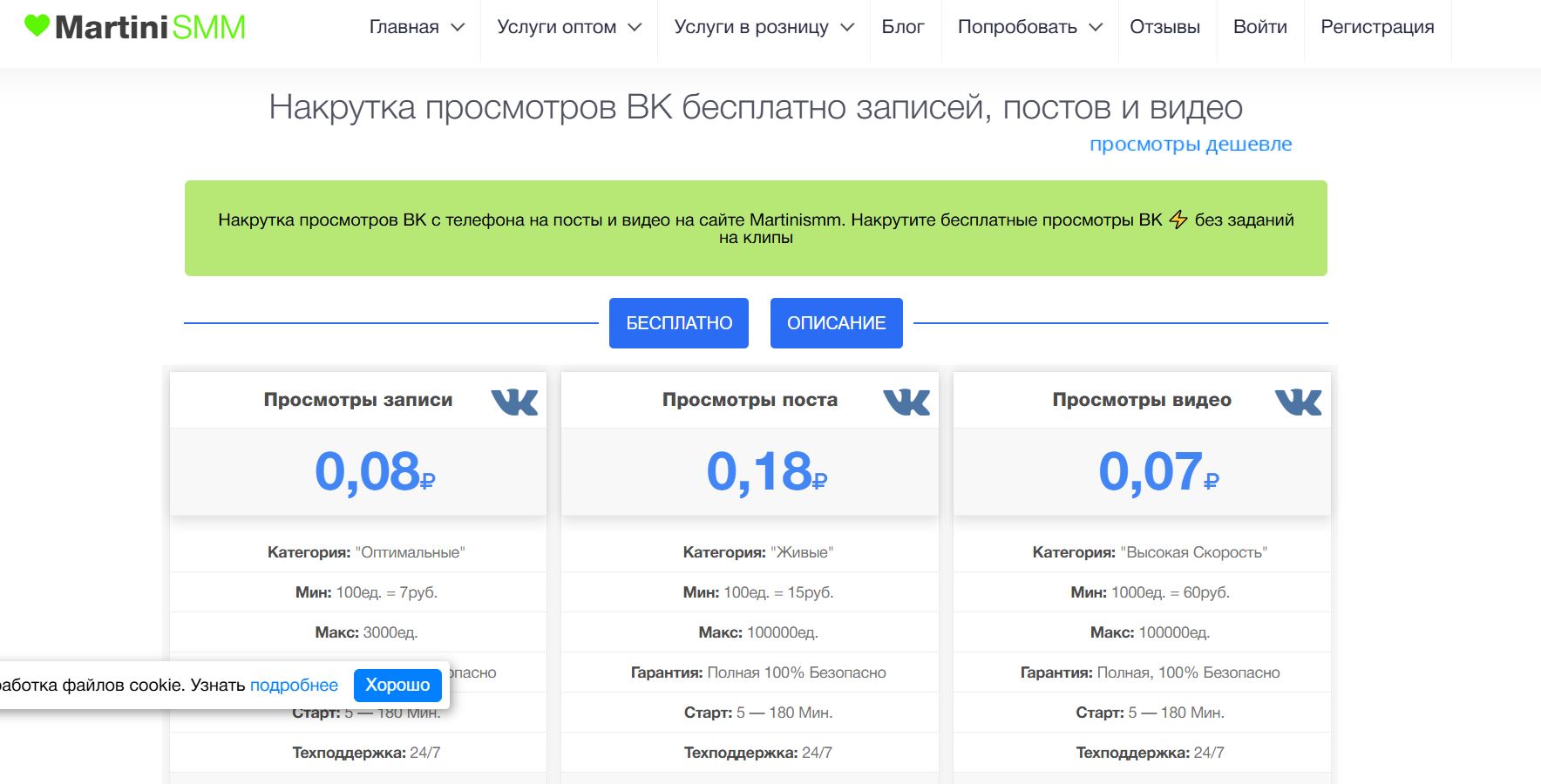Screen dimensions: 1541x784
Task: Click the VK icon on Просмотры записи card
Action: (515, 402)
